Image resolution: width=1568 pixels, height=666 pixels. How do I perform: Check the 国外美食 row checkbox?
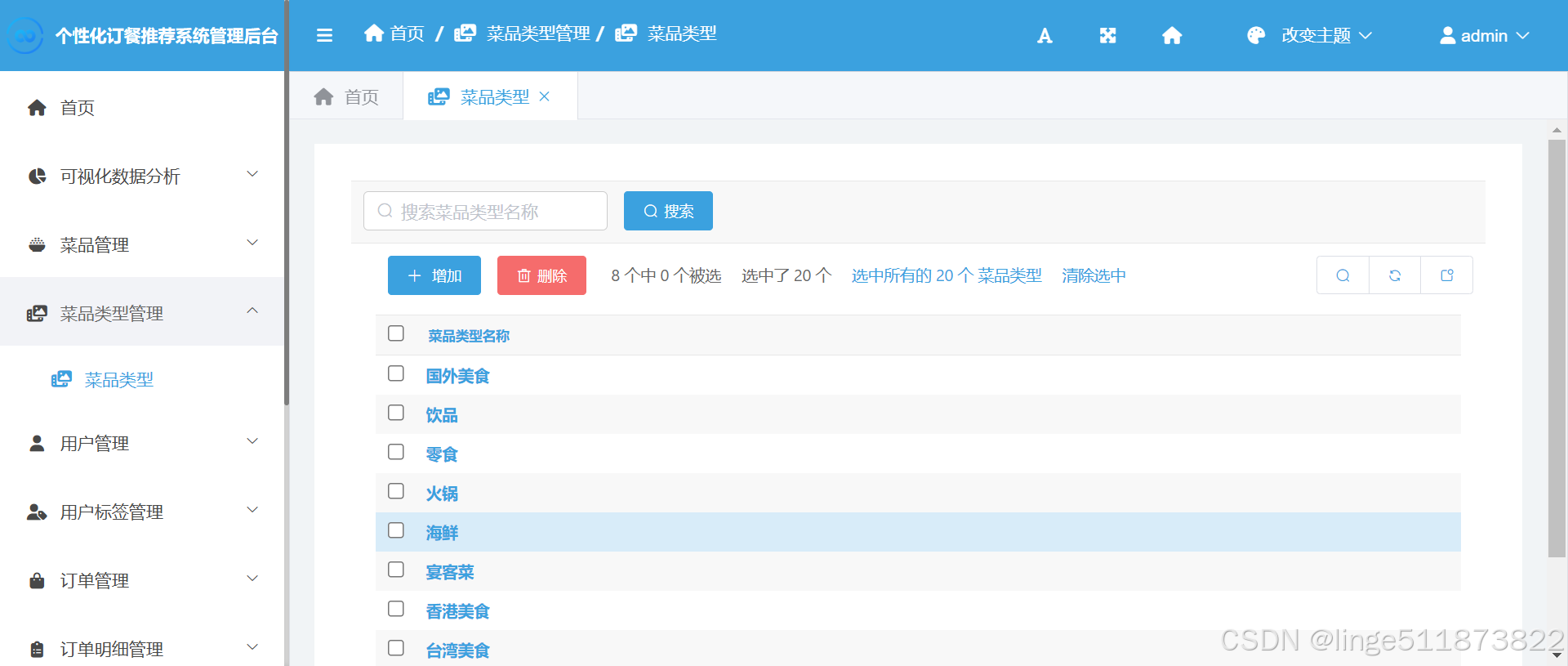pos(396,373)
